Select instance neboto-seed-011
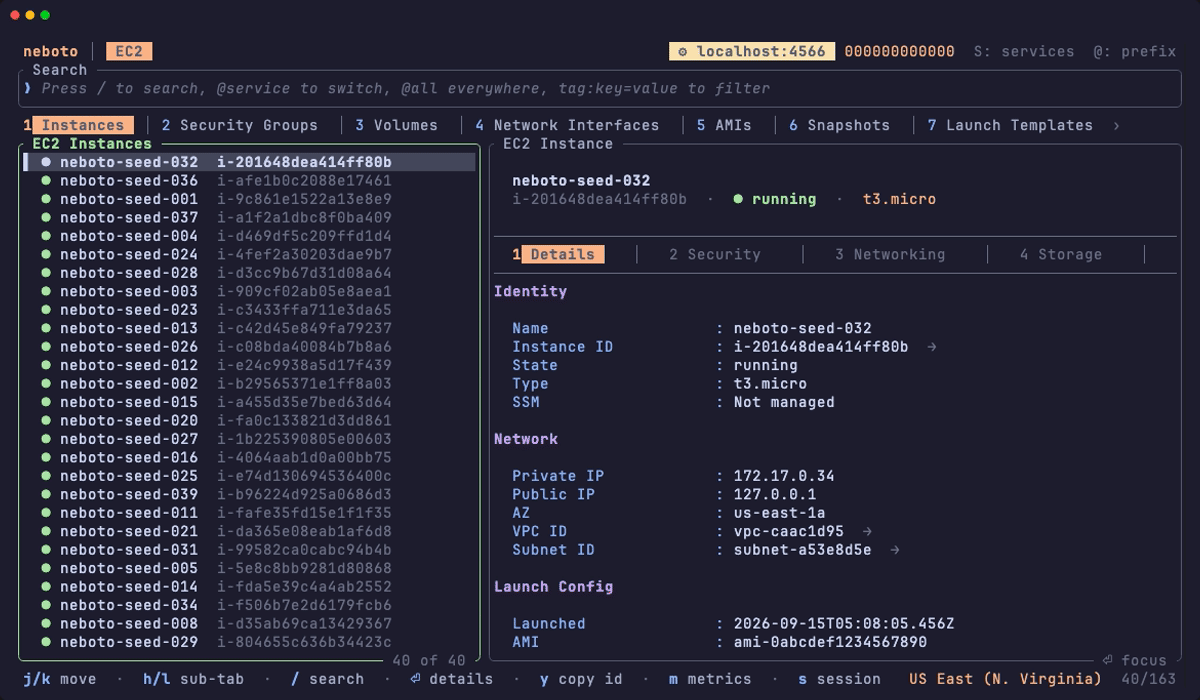This screenshot has height=700, width=1200. pyautogui.click(x=249, y=513)
